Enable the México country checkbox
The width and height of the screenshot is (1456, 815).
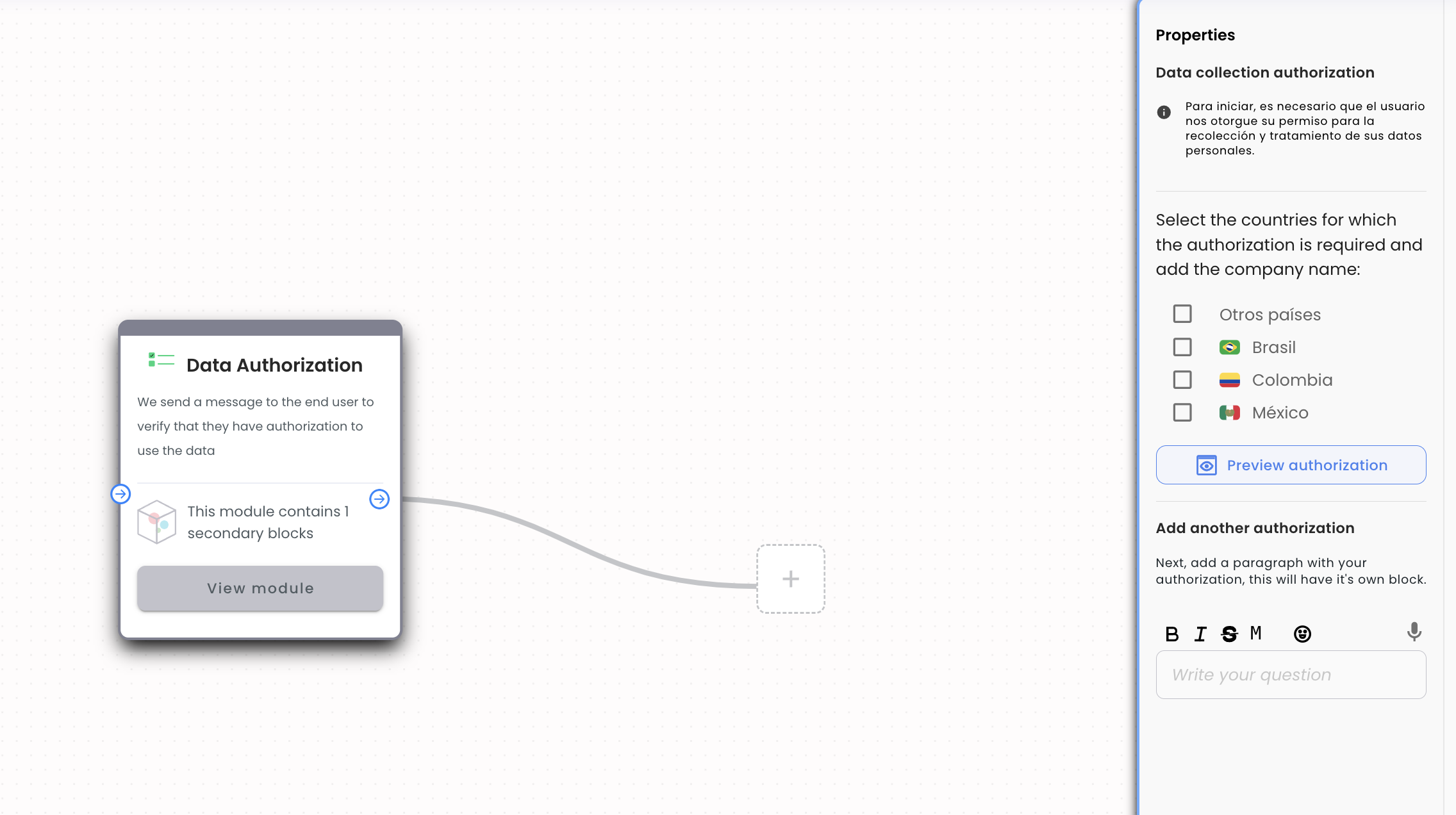click(1183, 412)
